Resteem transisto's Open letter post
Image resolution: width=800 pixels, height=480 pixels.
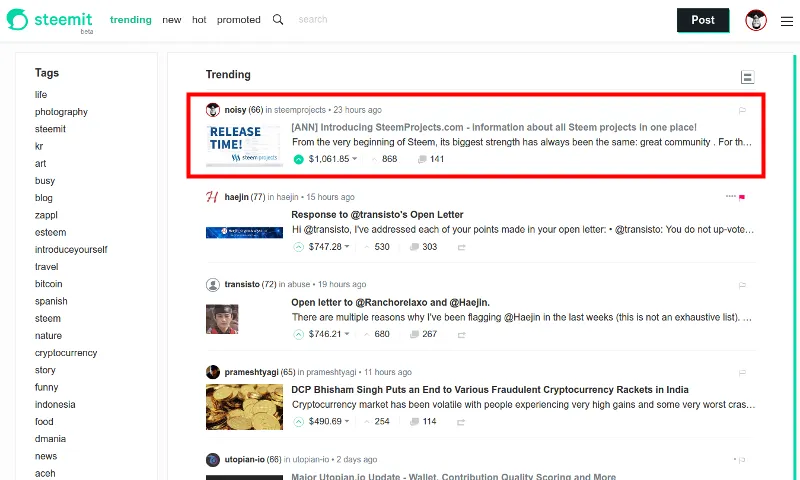(x=461, y=335)
